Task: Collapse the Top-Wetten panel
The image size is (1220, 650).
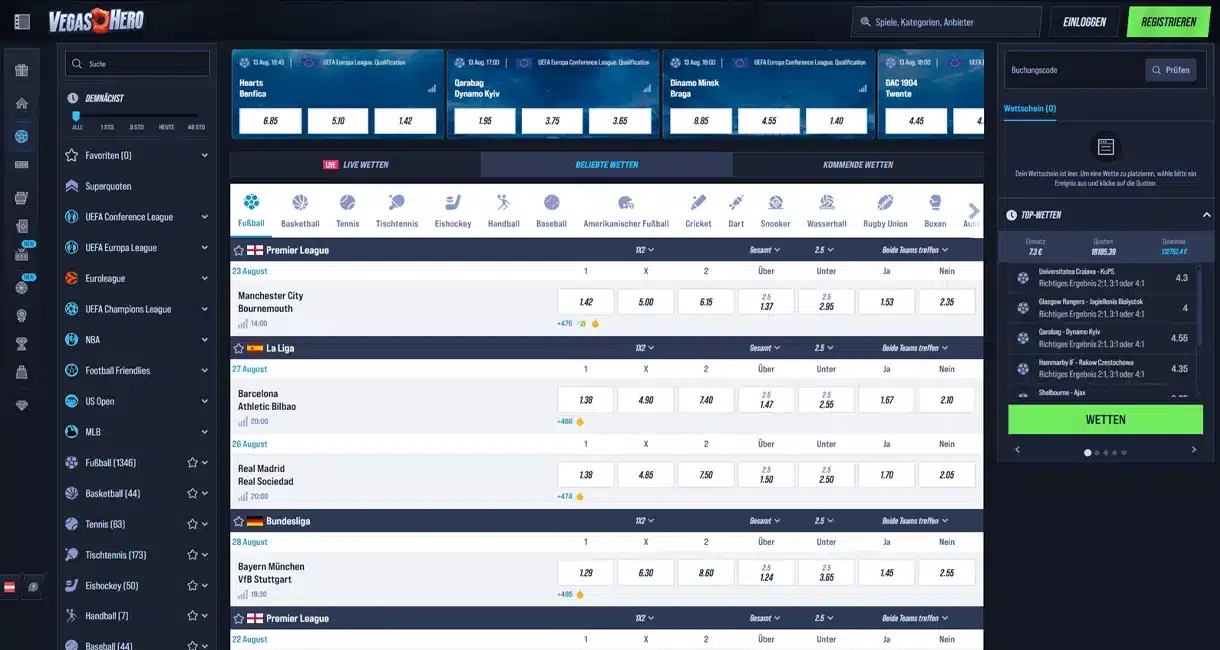Action: click(1206, 215)
